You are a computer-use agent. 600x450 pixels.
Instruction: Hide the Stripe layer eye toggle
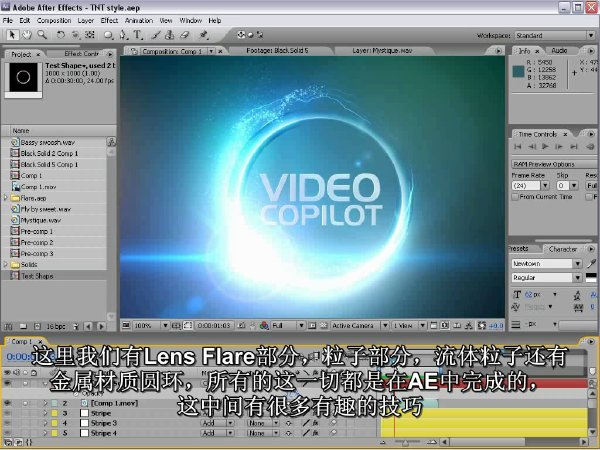click(x=7, y=413)
